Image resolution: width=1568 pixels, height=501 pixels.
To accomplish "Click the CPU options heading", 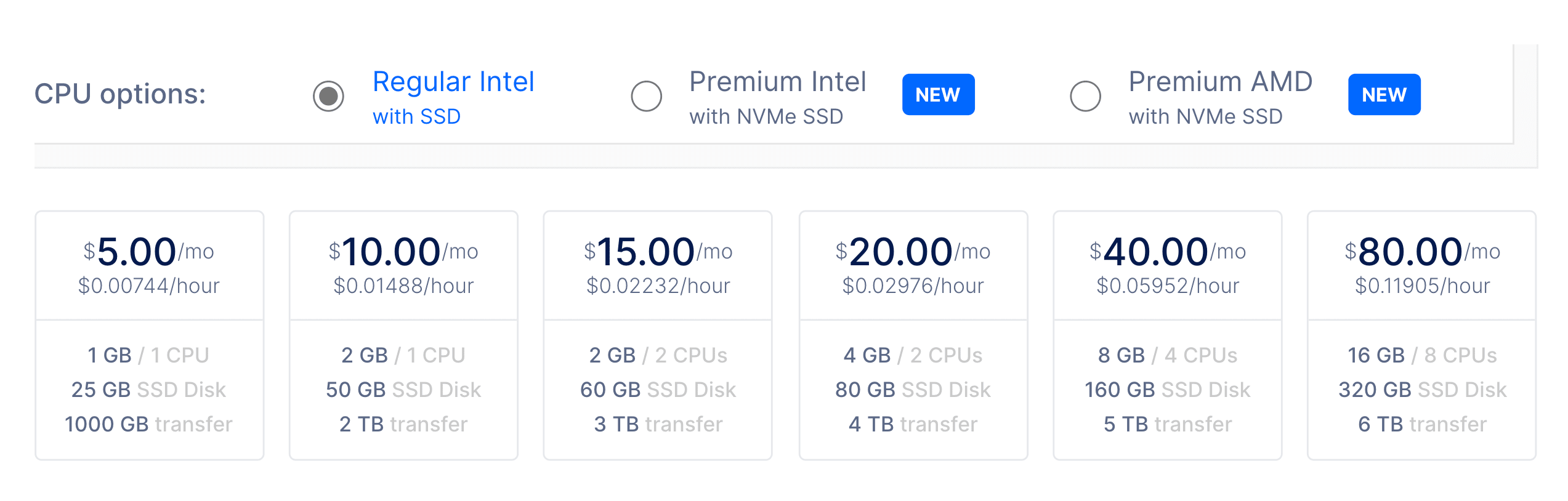I will (121, 92).
